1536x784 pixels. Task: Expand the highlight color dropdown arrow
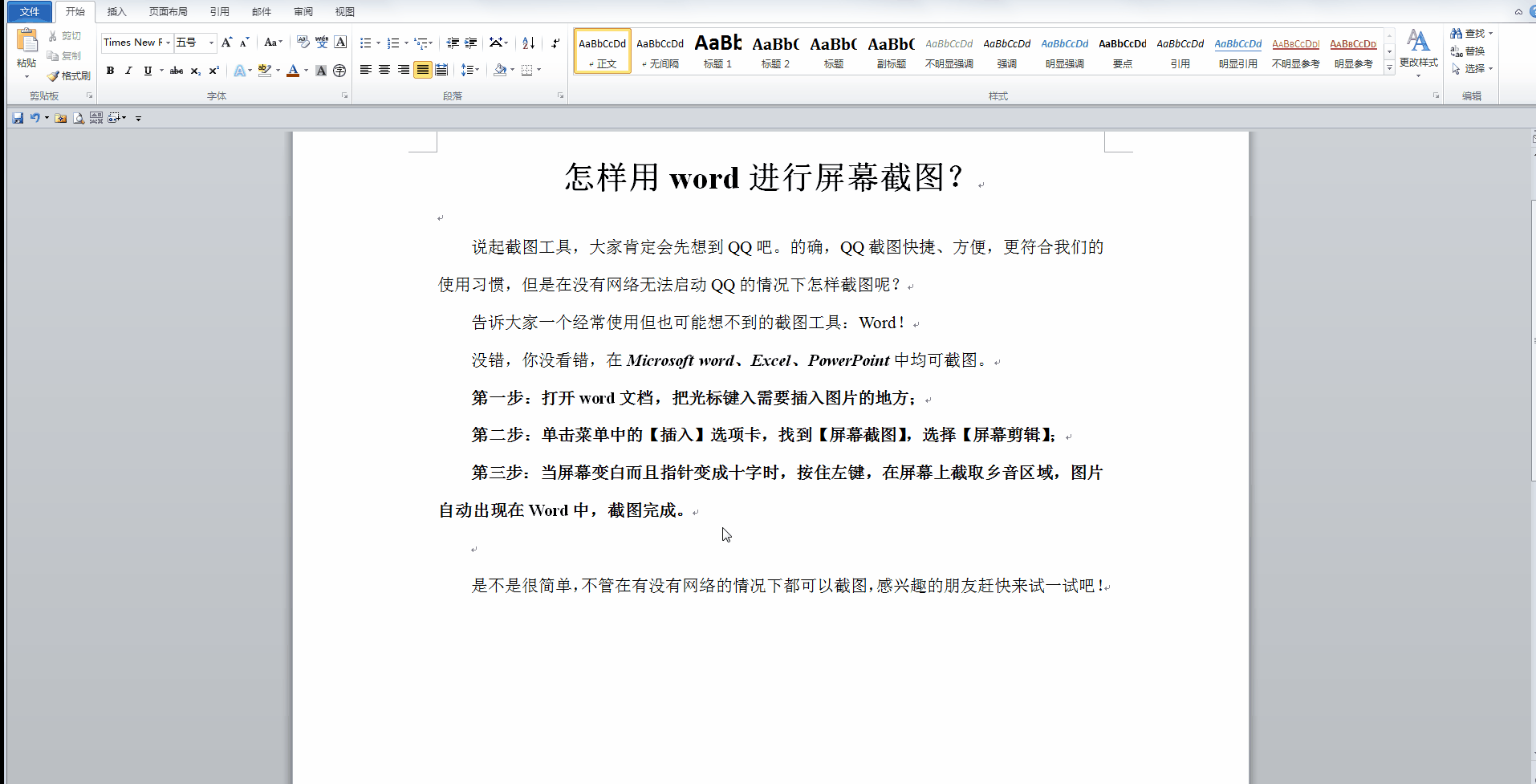(x=278, y=71)
